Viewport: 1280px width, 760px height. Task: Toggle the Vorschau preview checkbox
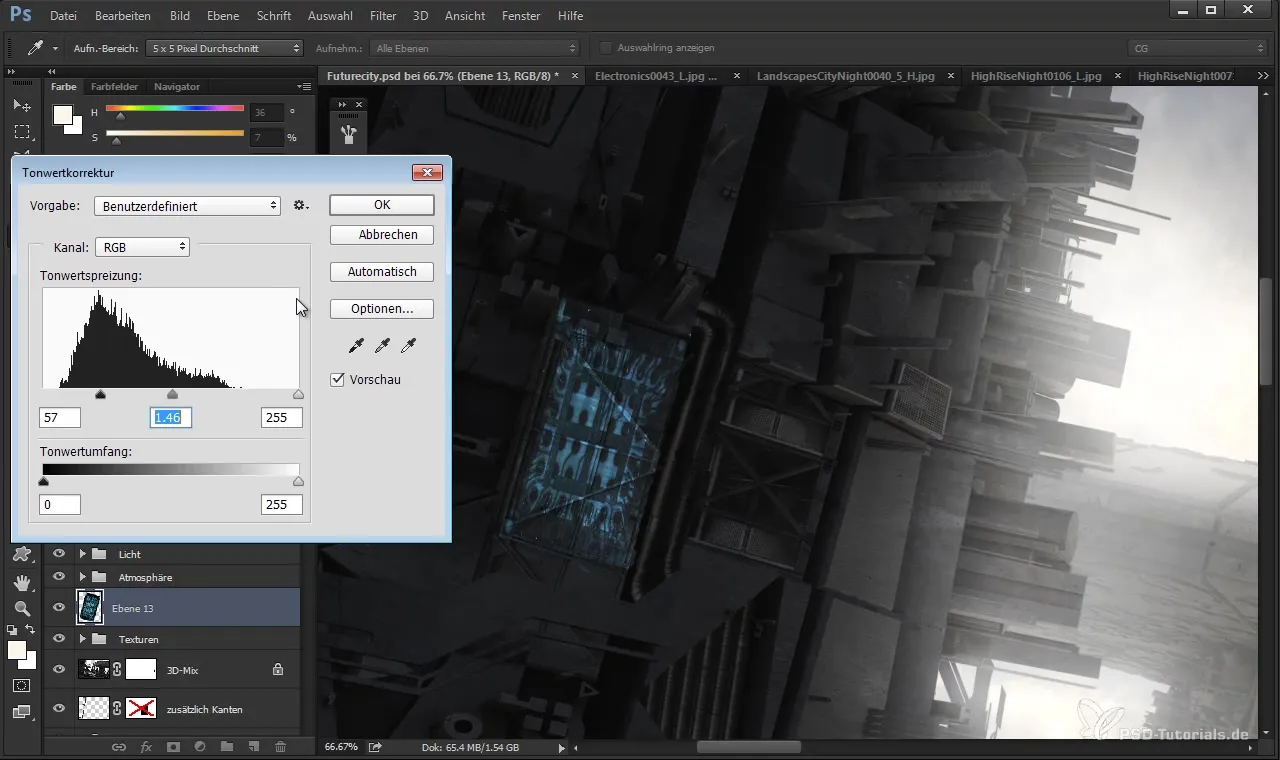[337, 380]
